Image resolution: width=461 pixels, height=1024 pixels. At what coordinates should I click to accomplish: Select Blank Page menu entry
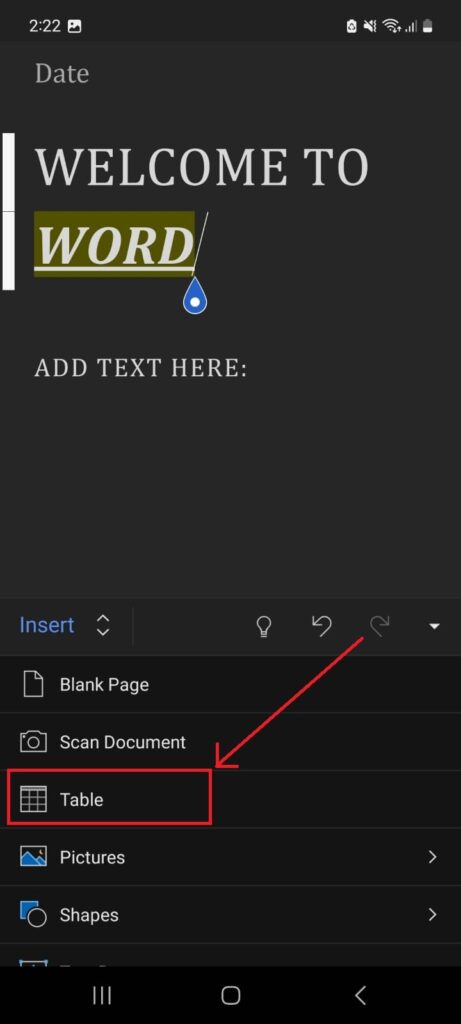point(230,684)
